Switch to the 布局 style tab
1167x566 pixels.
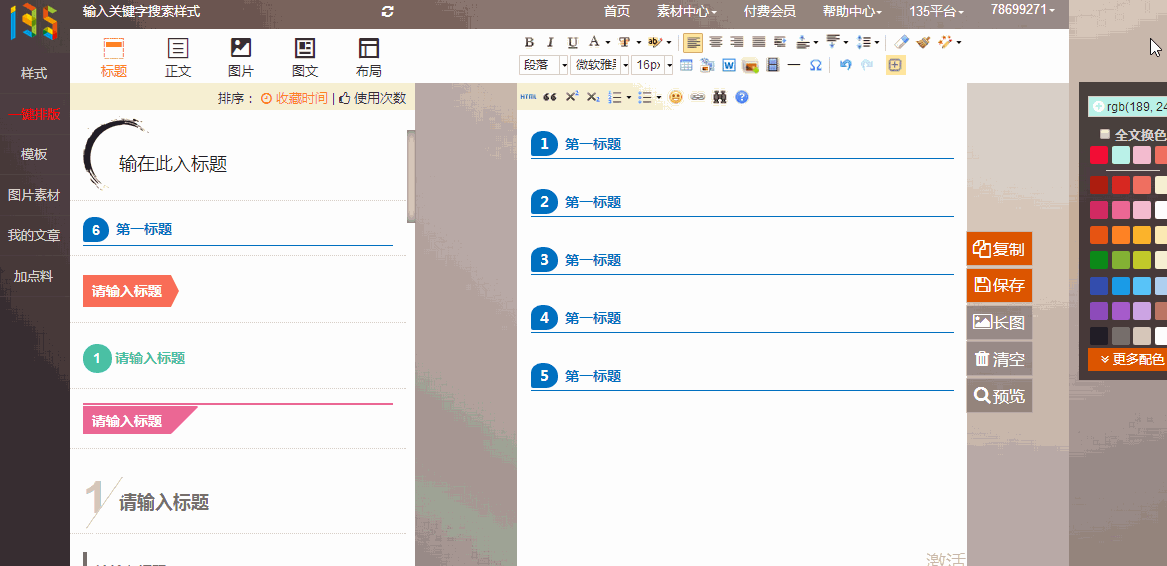click(x=368, y=58)
